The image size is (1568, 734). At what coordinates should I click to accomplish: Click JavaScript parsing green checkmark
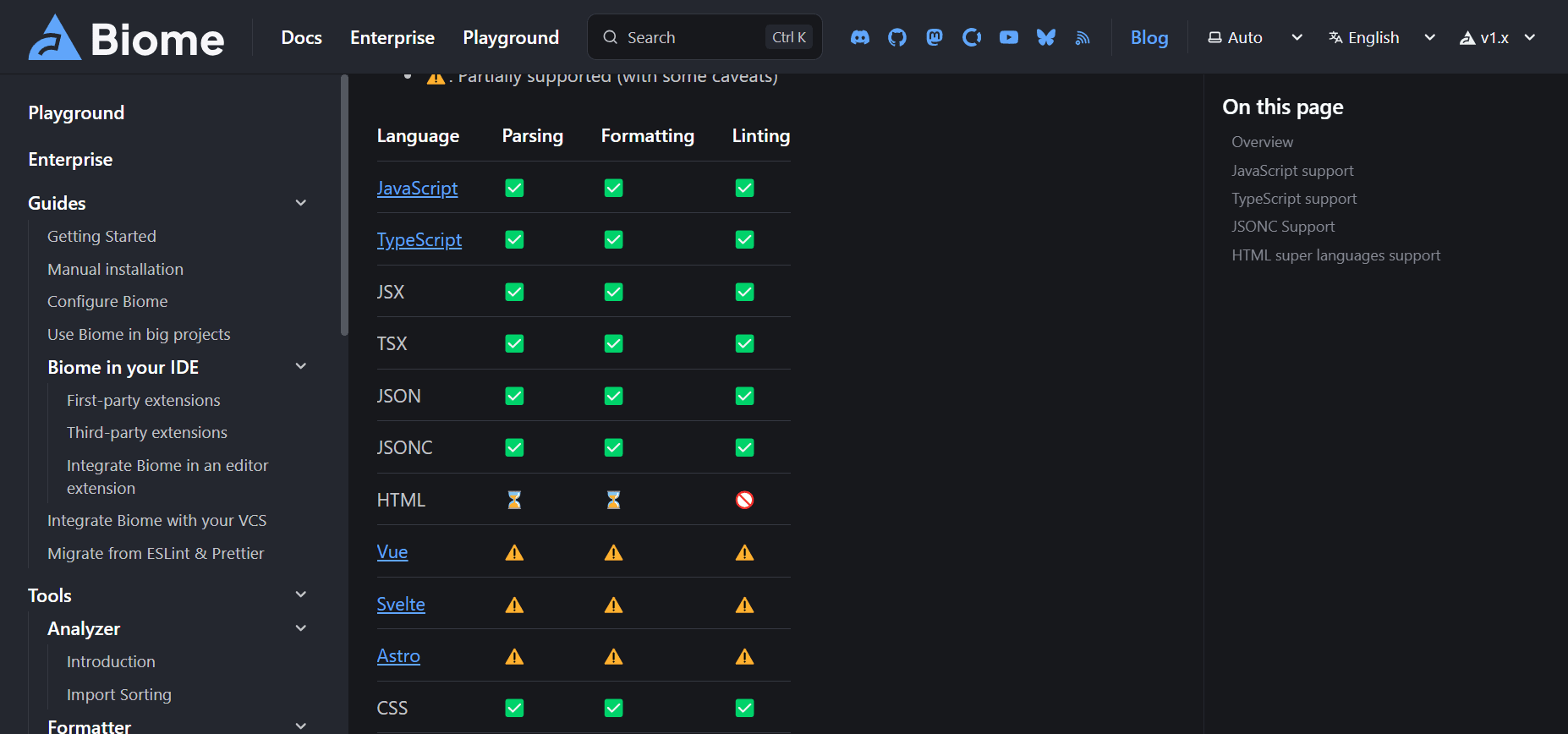514,188
